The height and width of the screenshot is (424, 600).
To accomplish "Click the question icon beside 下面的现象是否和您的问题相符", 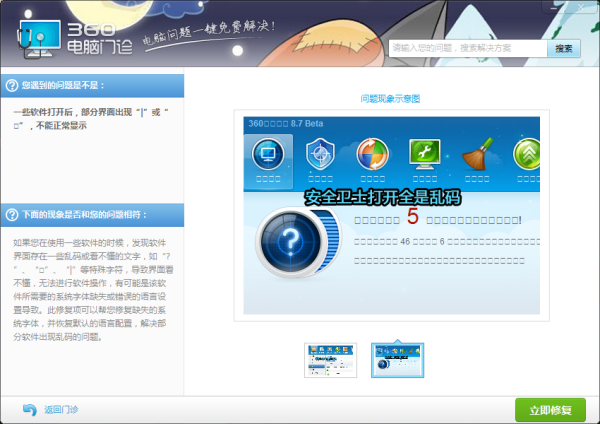I will point(12,215).
